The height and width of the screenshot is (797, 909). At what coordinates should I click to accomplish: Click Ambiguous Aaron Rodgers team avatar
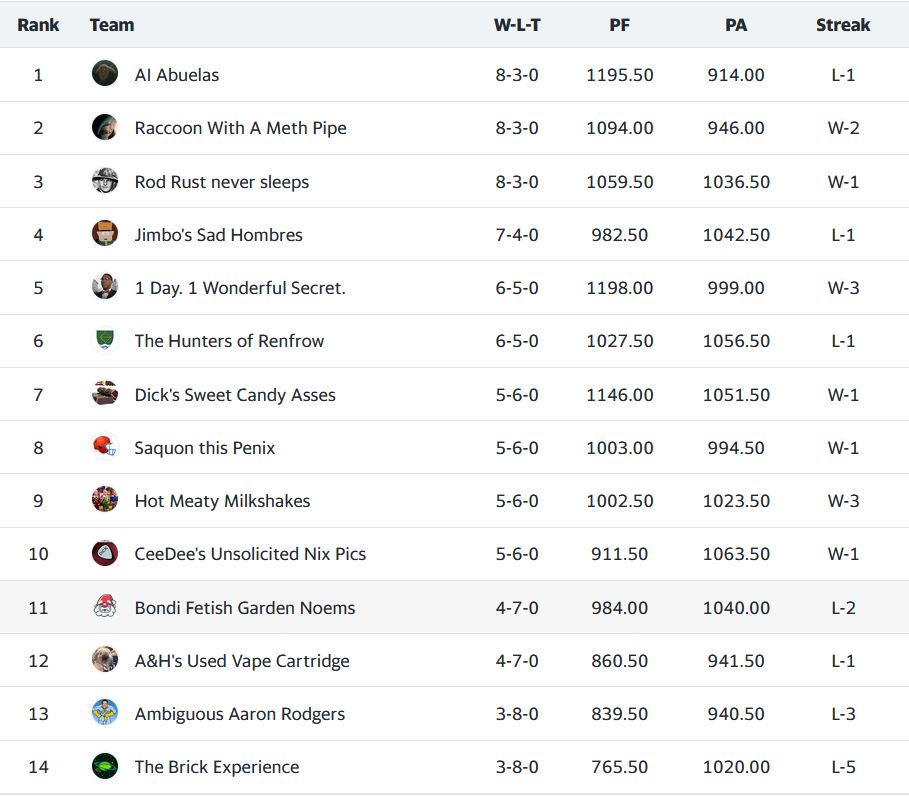coord(105,713)
